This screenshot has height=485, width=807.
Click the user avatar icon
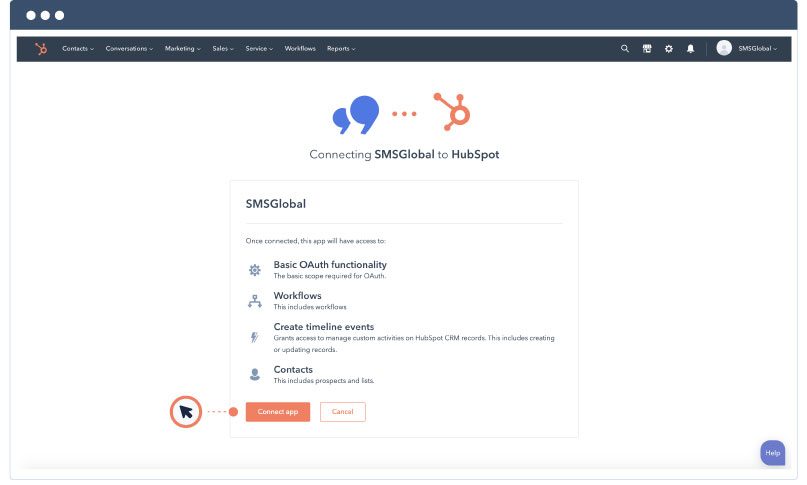pos(724,48)
